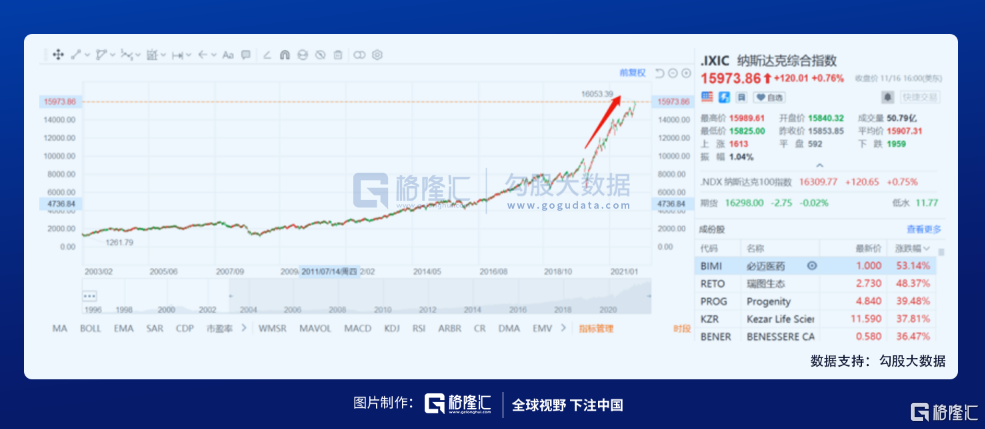Undo chart action with the reset arrow
The image size is (985, 429).
660,73
